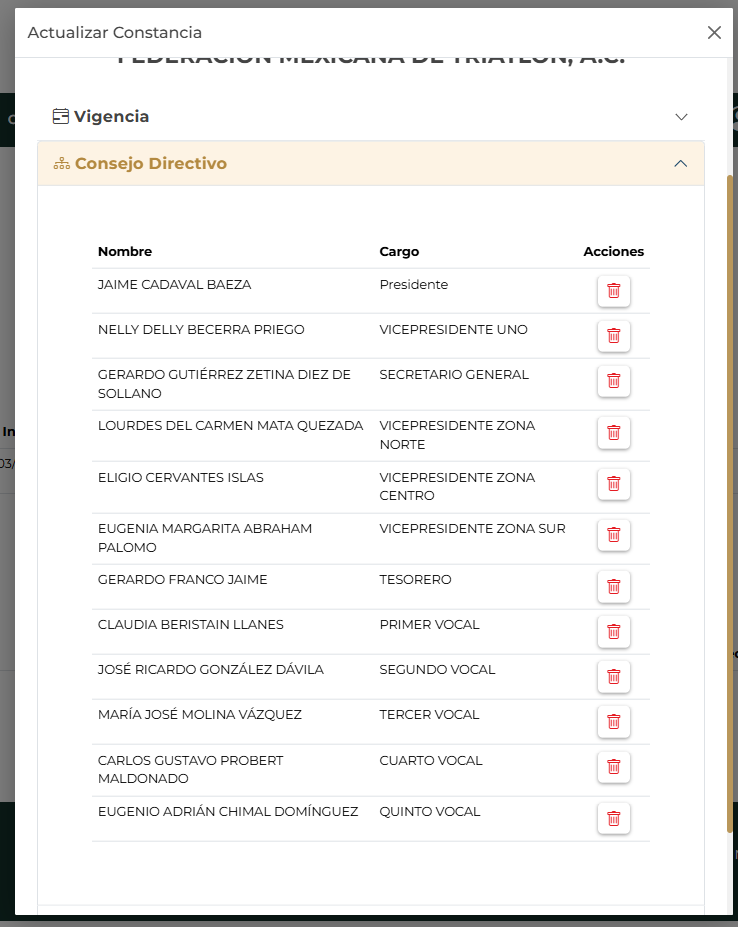Screen dimensions: 738x927
Task: Click the name GERARDO FRANCO JAIME
Action: (183, 579)
